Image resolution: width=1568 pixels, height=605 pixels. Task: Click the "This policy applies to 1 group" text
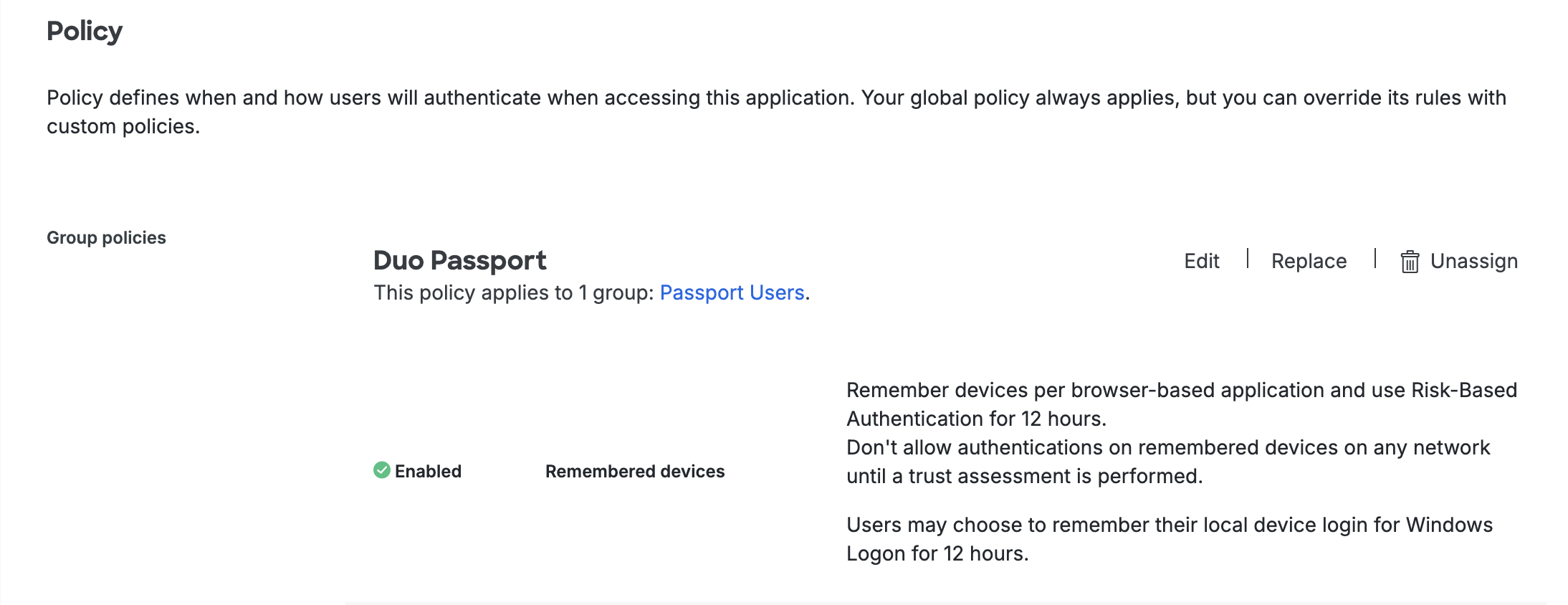pyautogui.click(x=513, y=292)
